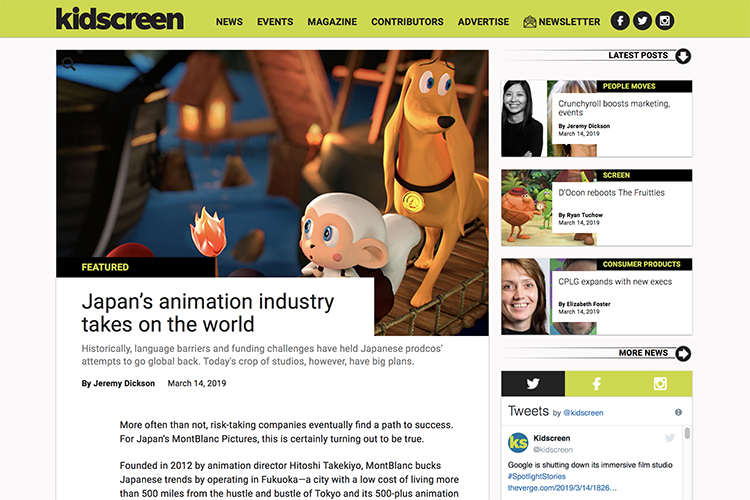The image size is (750, 500).
Task: Switch to the Facebook feed tab
Action: coord(596,383)
